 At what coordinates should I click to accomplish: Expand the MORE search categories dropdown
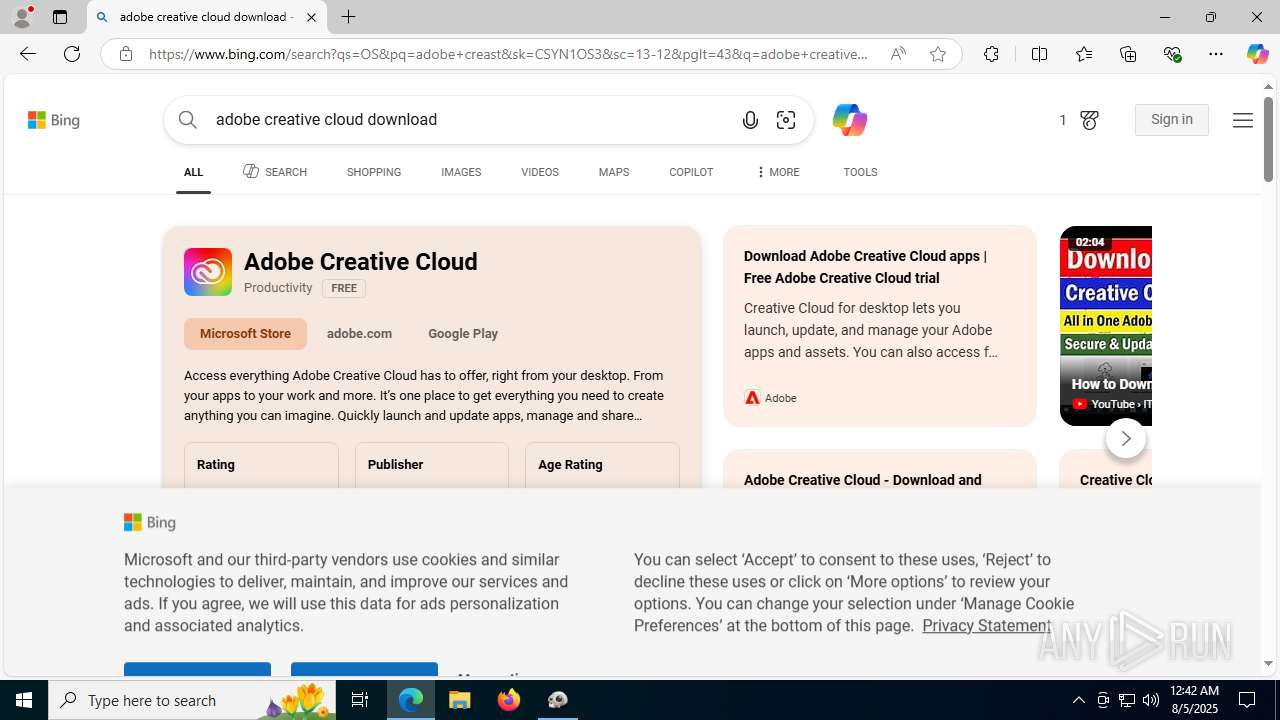(777, 172)
